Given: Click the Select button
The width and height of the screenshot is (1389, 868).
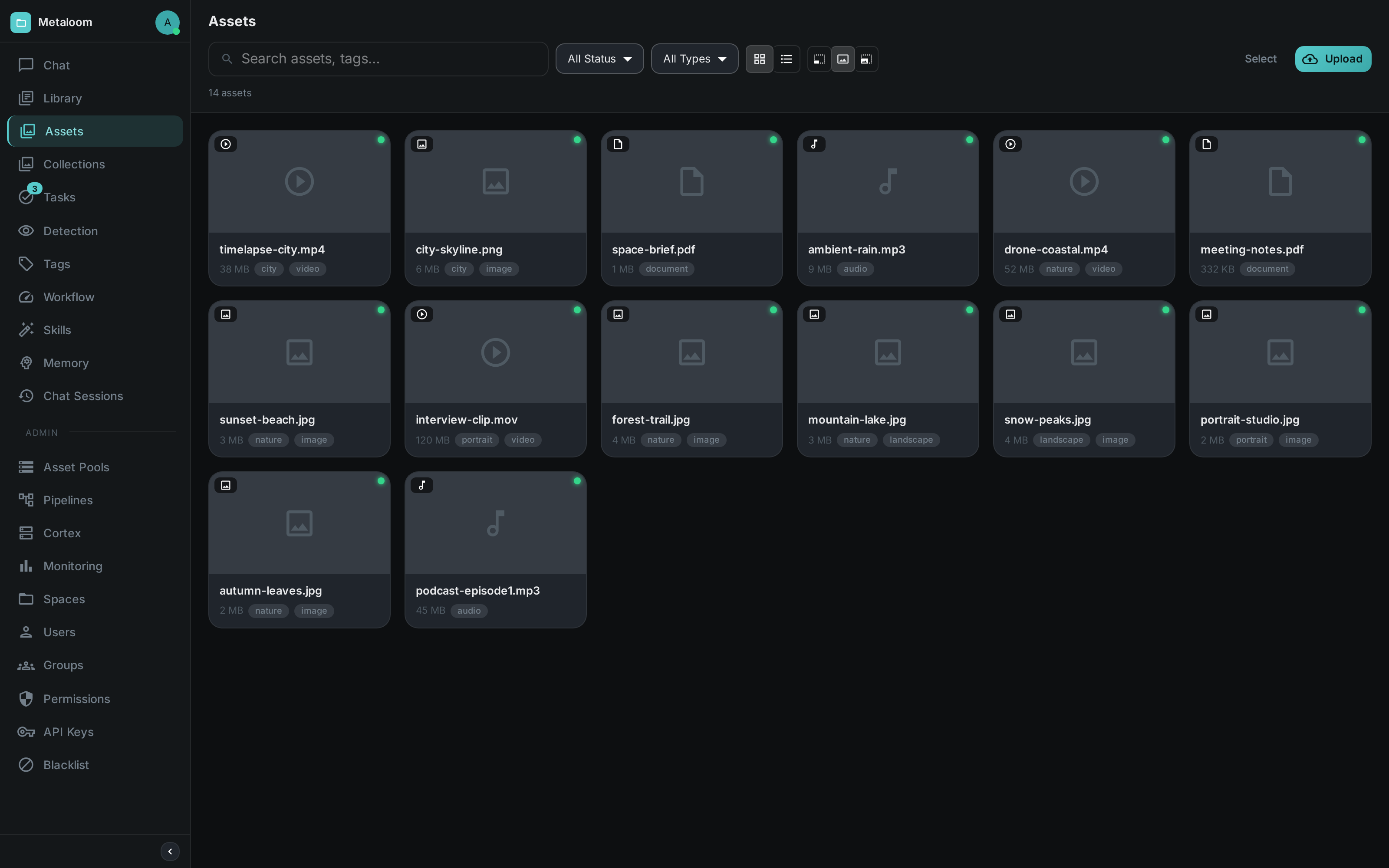Looking at the screenshot, I should coord(1260,59).
